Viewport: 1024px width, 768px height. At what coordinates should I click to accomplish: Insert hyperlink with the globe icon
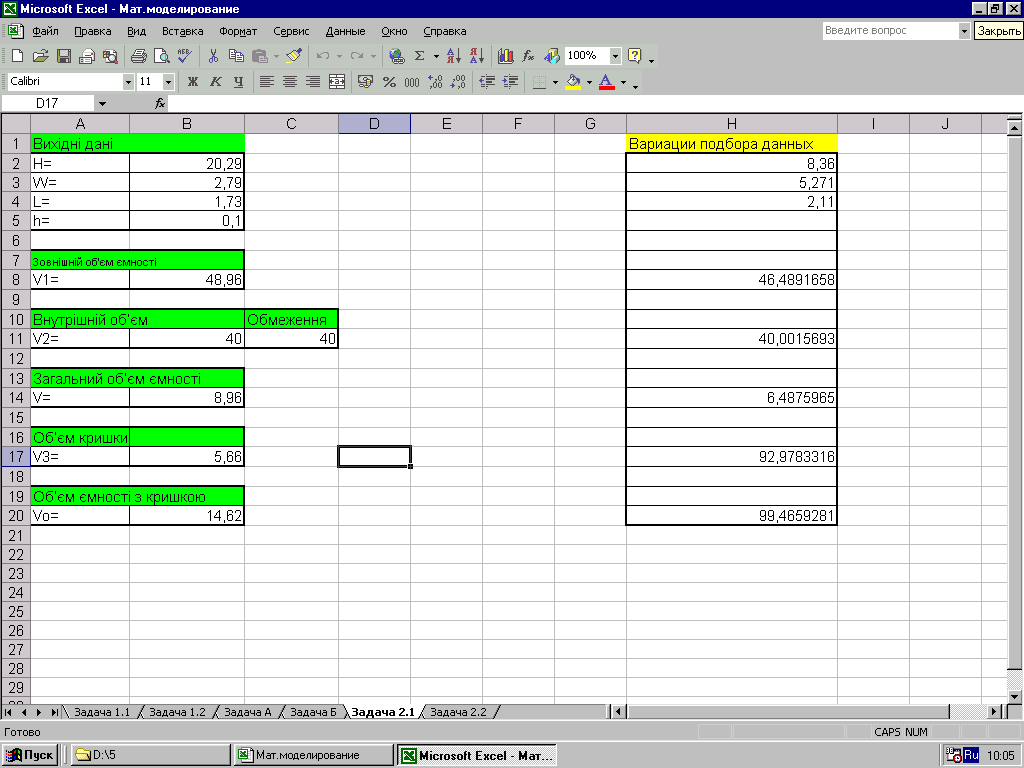(x=396, y=56)
